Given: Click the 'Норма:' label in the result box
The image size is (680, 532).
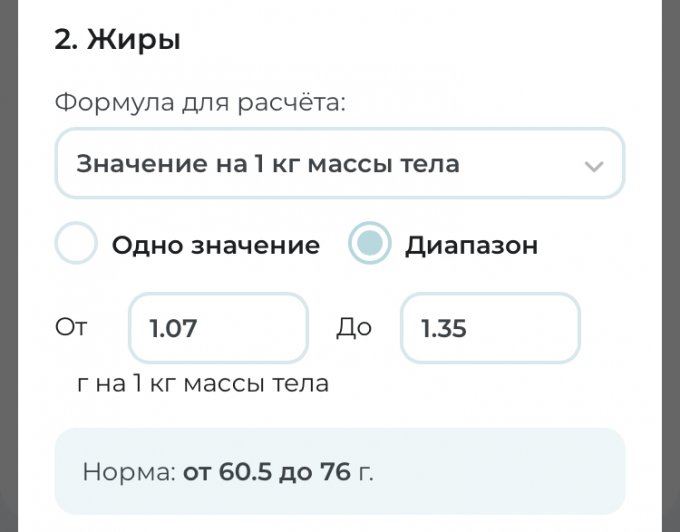Looking at the screenshot, I should point(129,472).
